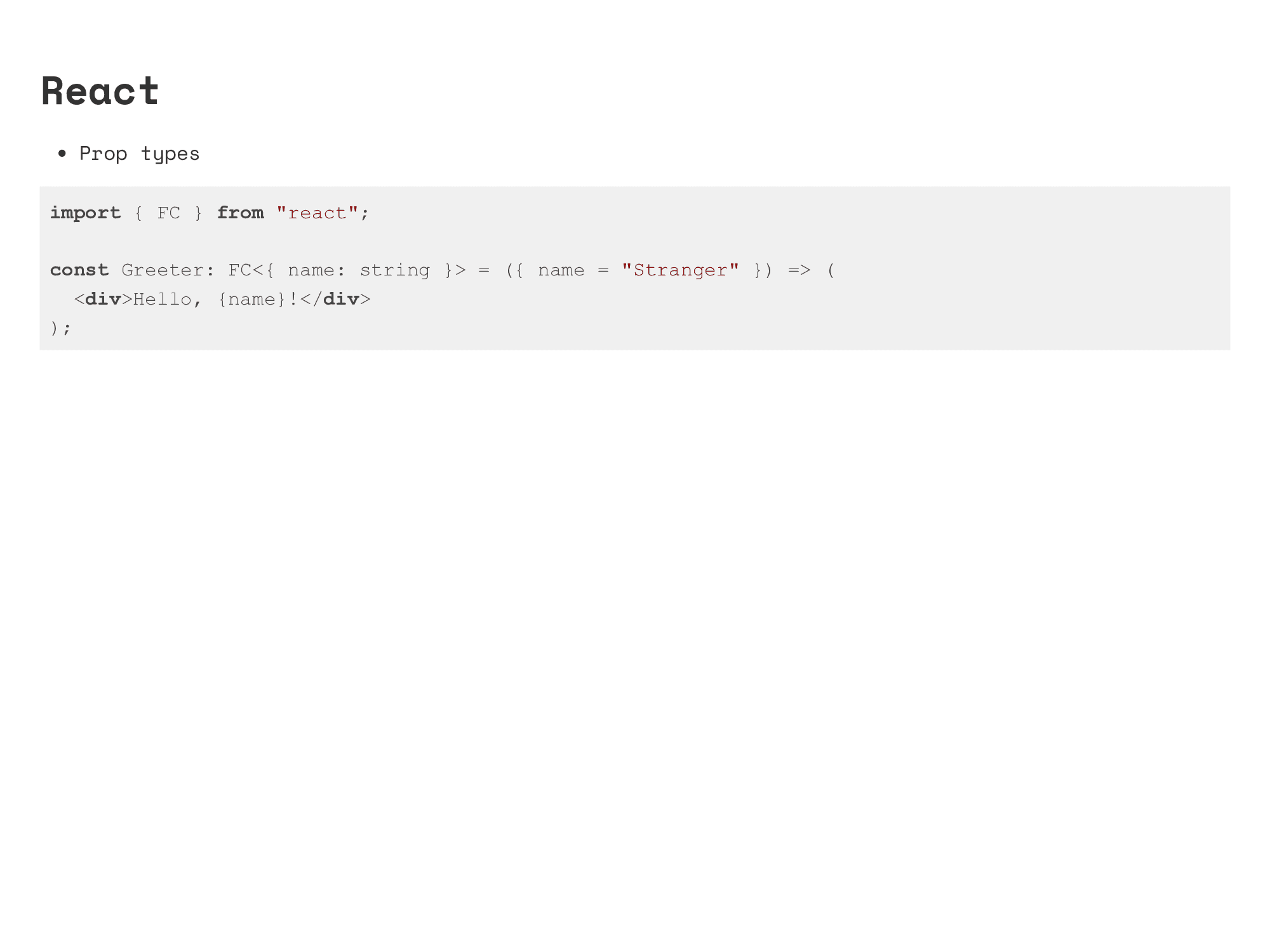Viewport: 1270px width, 952px height.
Task: Click the arrow function => symbol
Action: coord(799,270)
